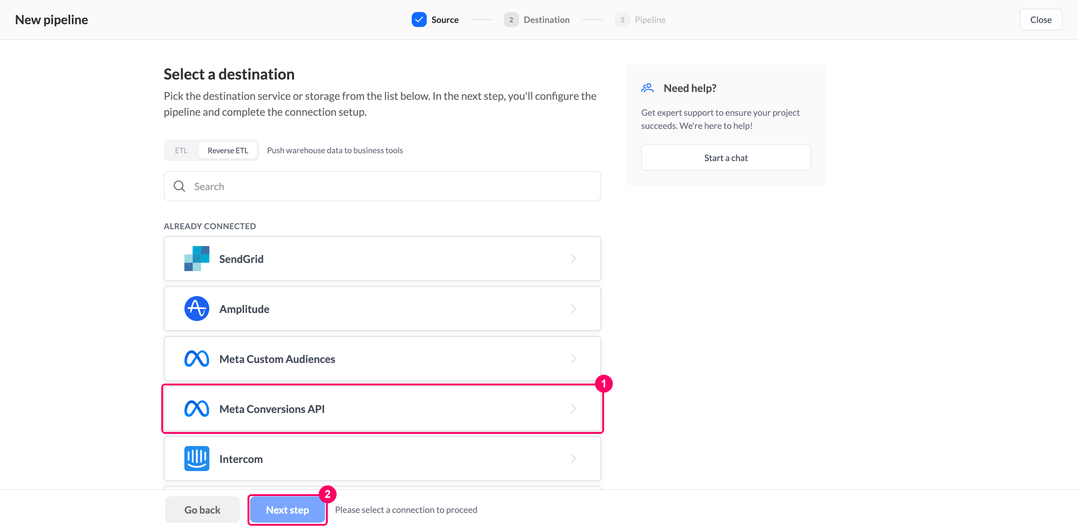This screenshot has height=529, width=1080.
Task: Click the Need help people icon
Action: [647, 88]
